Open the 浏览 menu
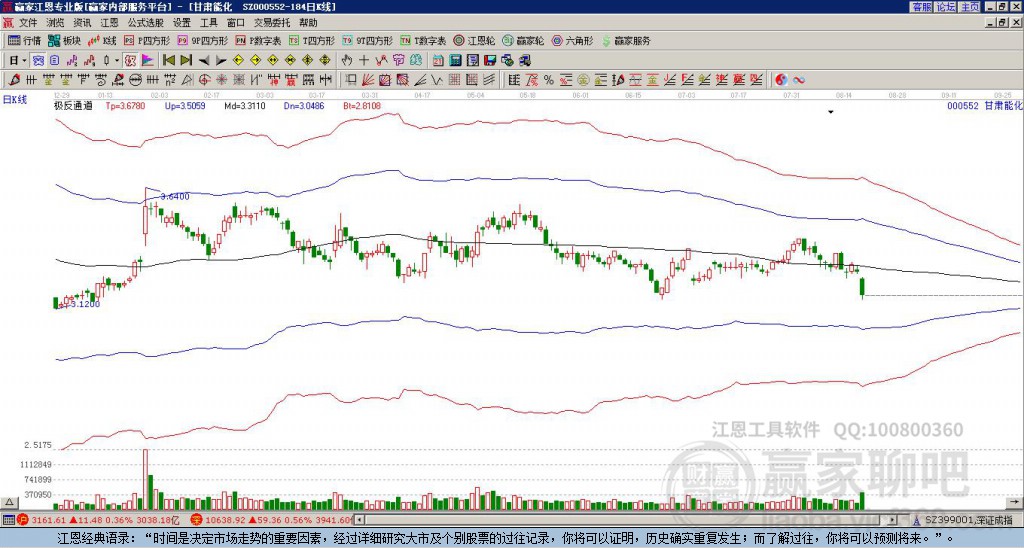 tap(56, 23)
